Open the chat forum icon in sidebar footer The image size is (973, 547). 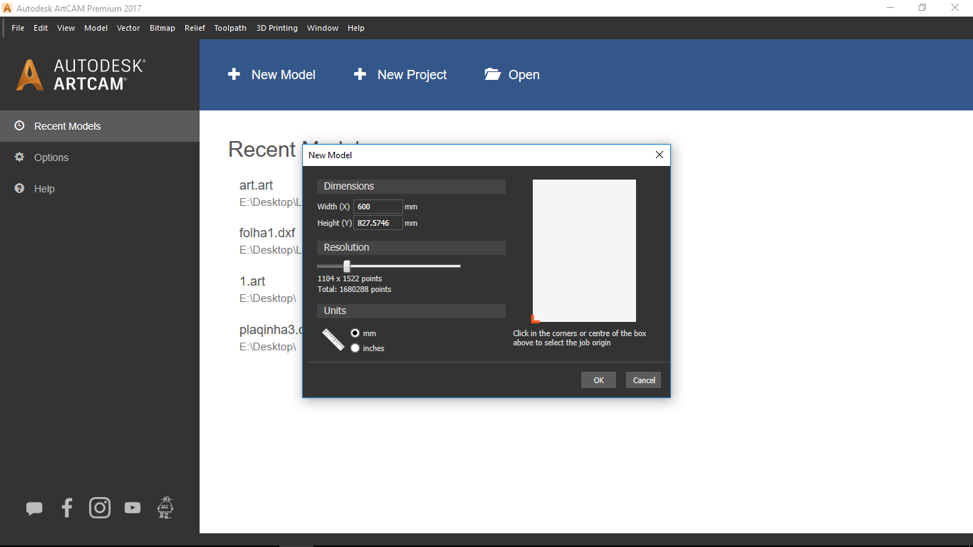click(x=34, y=509)
